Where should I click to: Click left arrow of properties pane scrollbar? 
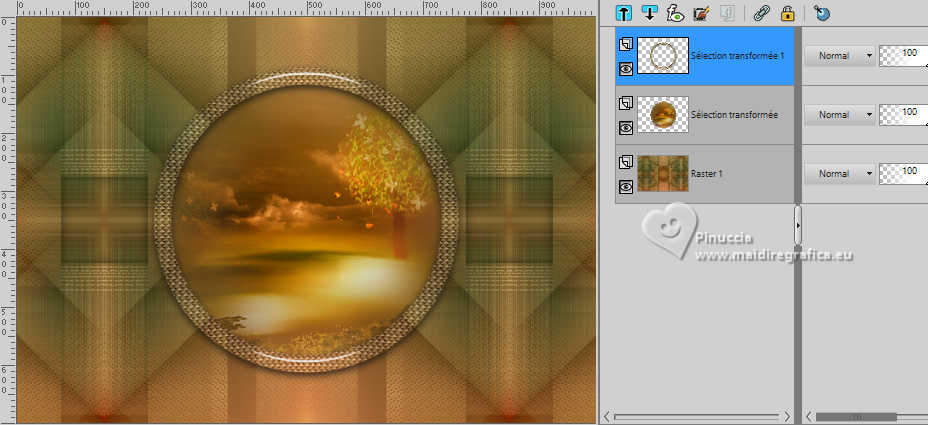(x=809, y=417)
